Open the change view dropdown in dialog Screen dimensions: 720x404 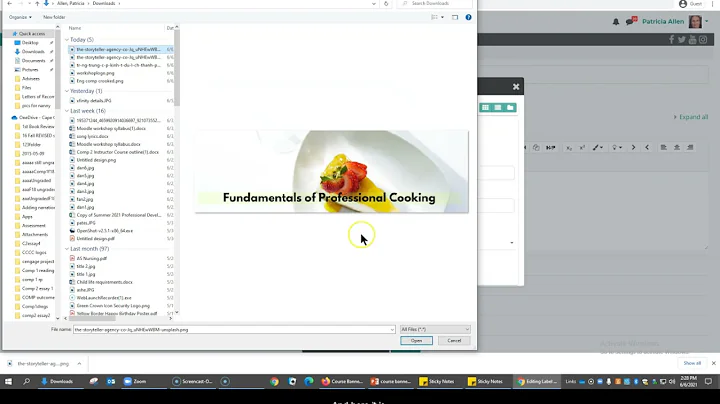pos(442,17)
